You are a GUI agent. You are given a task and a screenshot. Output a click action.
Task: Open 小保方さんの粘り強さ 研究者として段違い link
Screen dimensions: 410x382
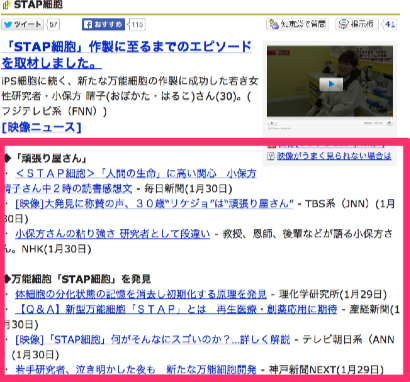coord(112,234)
